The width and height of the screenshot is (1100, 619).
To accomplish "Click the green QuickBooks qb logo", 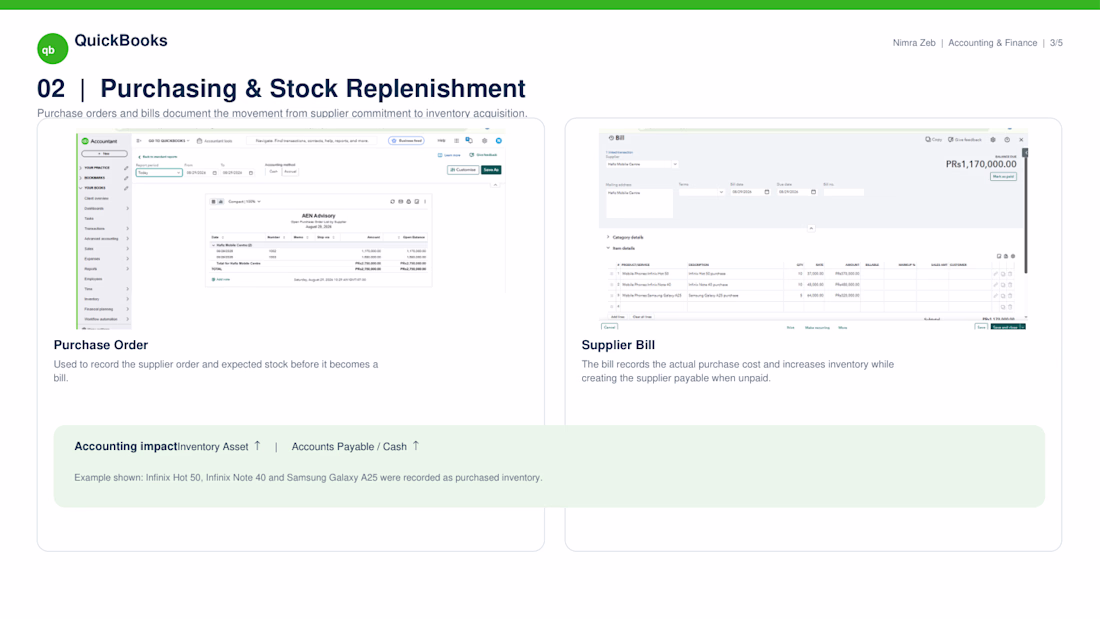I will [53, 49].
